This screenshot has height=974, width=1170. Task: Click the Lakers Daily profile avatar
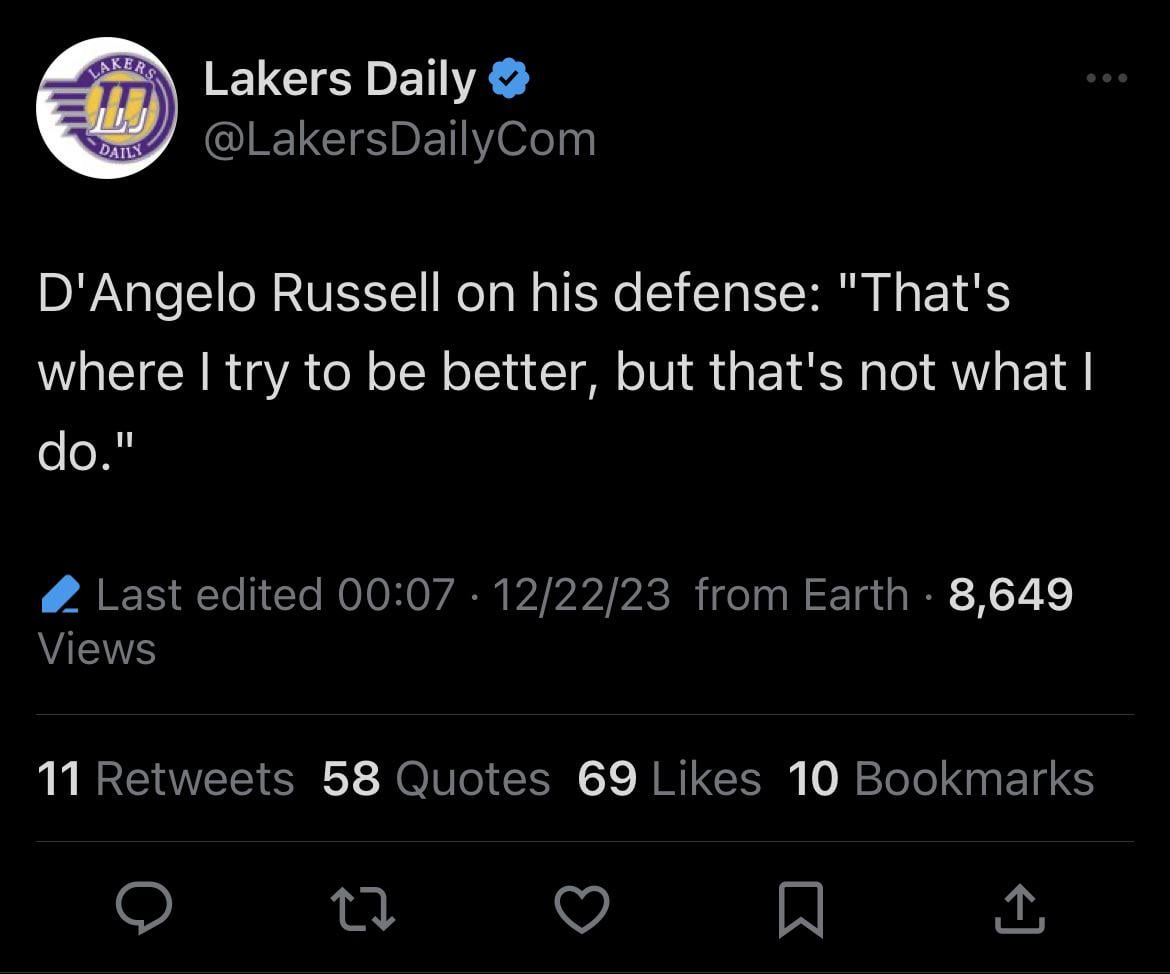click(106, 108)
